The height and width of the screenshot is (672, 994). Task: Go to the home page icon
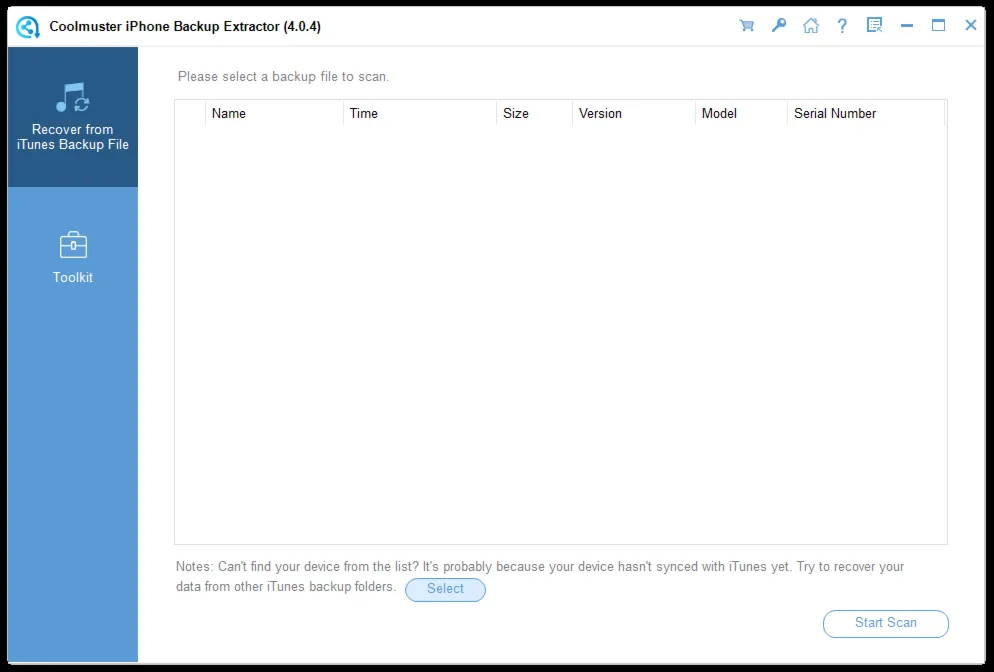click(810, 26)
